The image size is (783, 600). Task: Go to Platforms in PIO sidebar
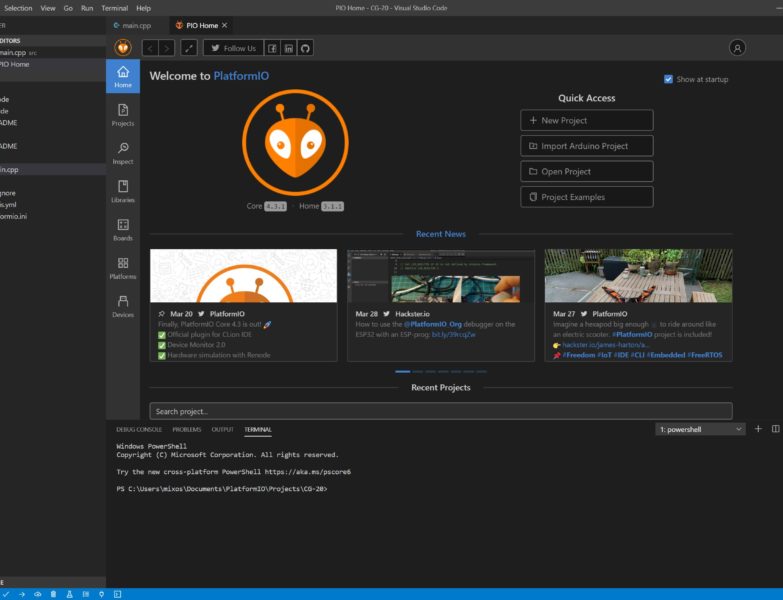123,268
